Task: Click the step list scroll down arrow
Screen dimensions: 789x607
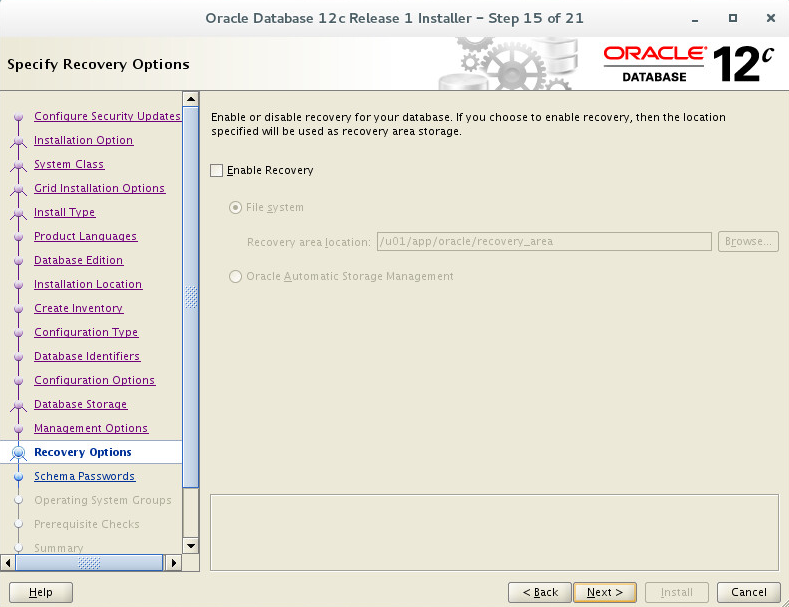Action: 191,546
